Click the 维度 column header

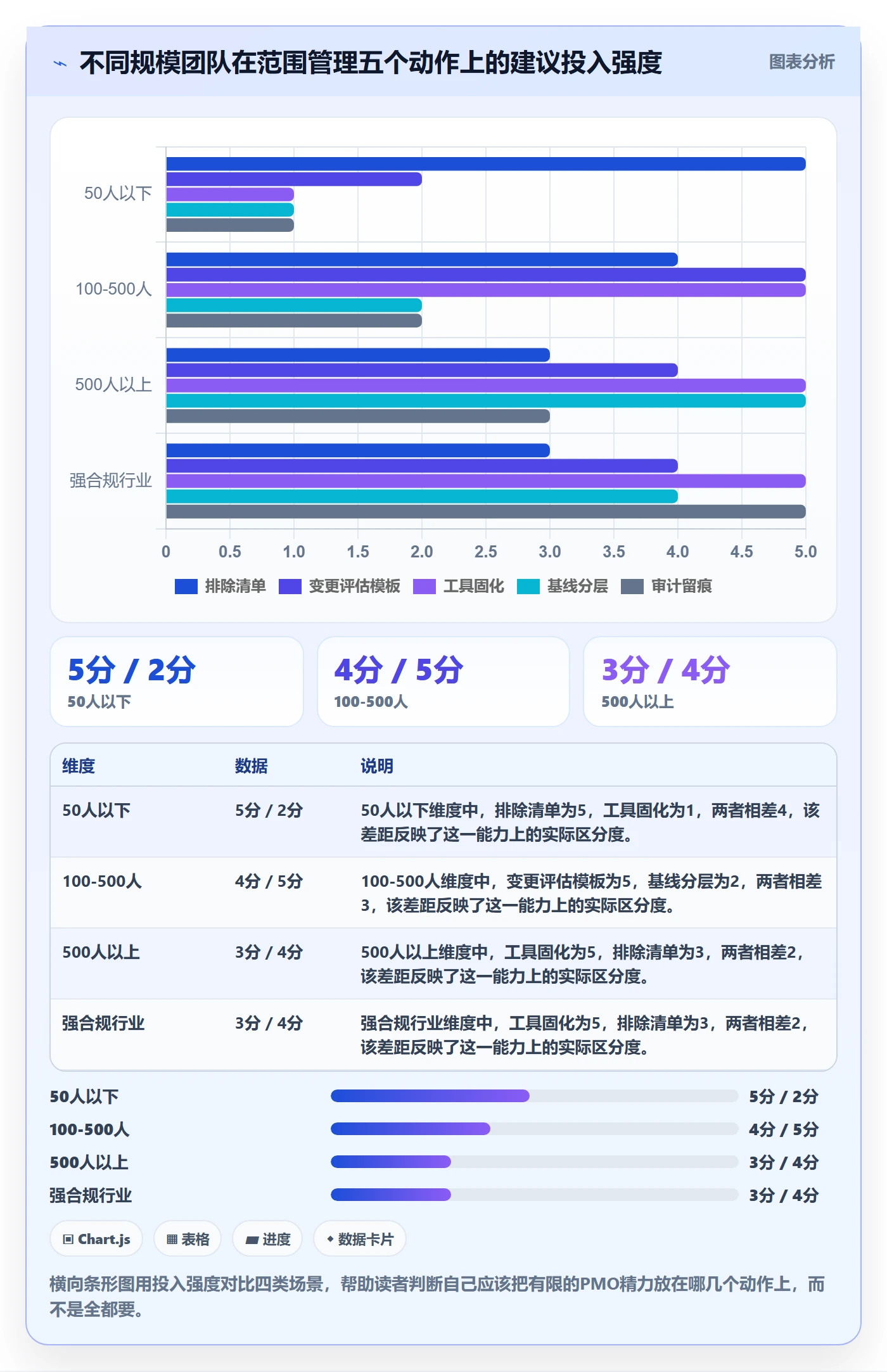point(79,766)
